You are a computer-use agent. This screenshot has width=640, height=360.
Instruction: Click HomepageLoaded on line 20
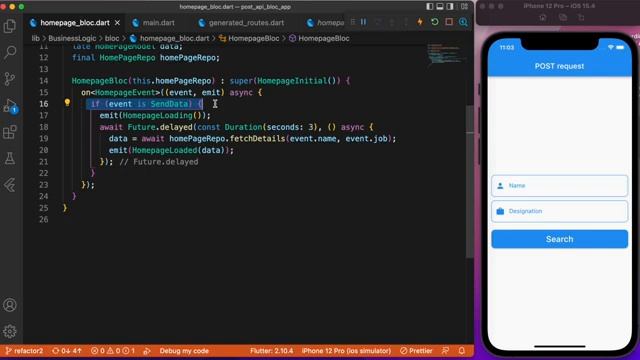point(164,150)
